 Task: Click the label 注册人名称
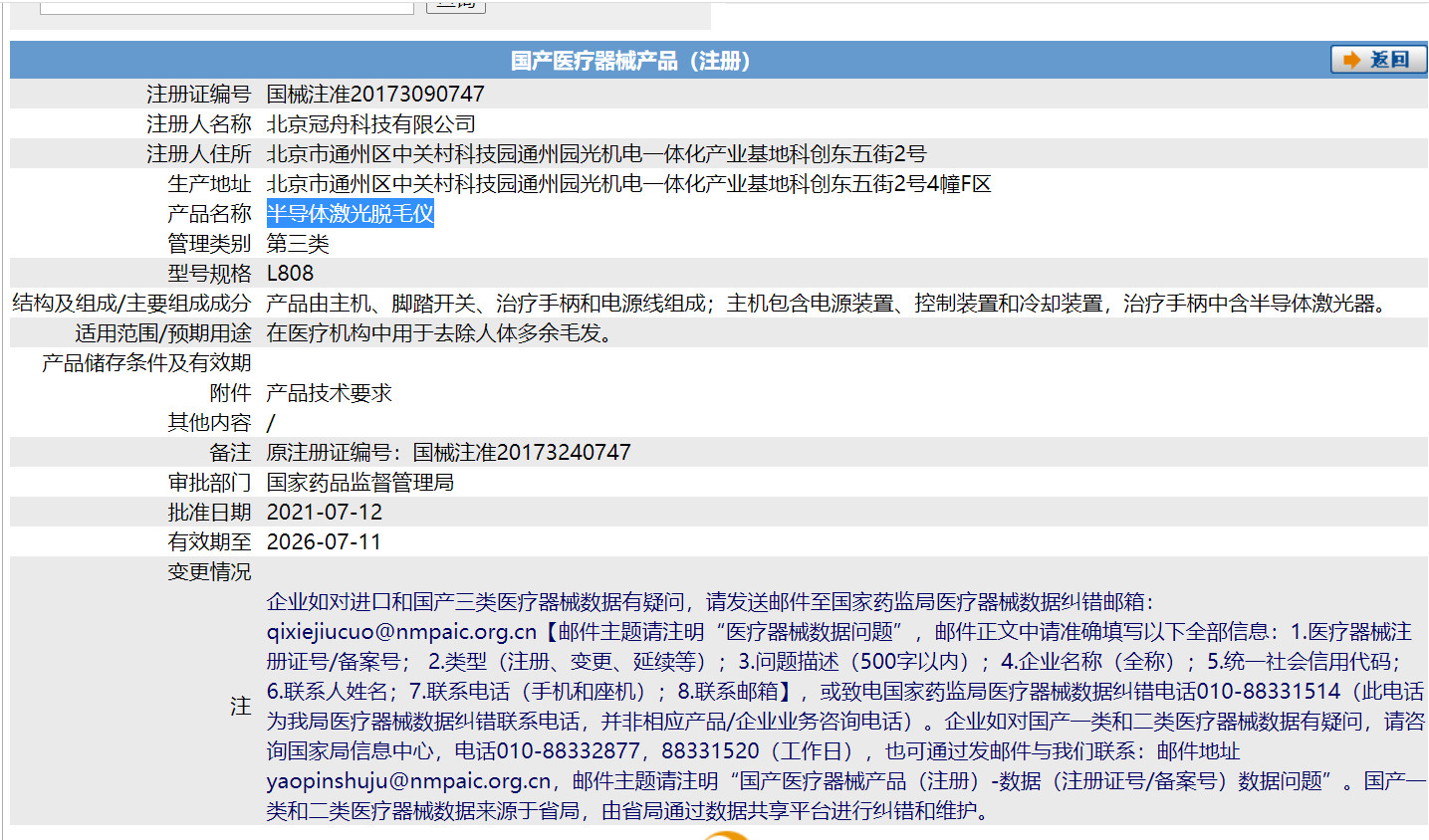[199, 123]
